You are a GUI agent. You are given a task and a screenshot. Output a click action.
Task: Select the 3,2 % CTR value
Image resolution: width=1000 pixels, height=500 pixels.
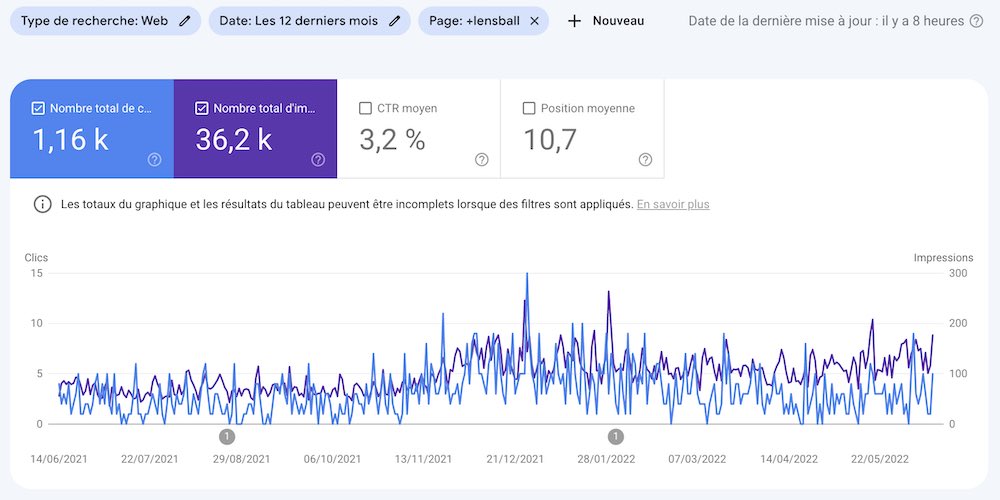(392, 140)
